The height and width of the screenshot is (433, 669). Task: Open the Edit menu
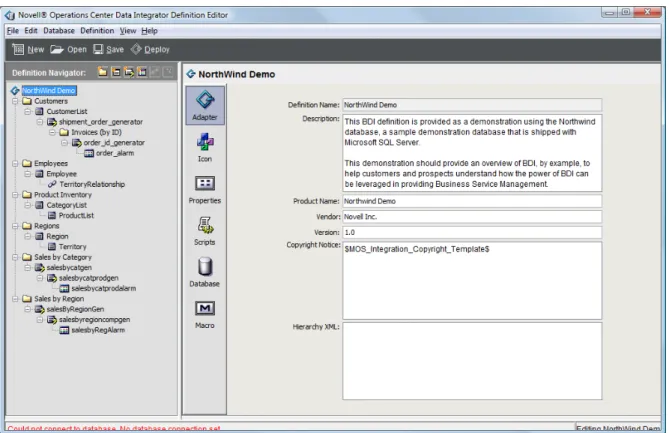tap(31, 31)
